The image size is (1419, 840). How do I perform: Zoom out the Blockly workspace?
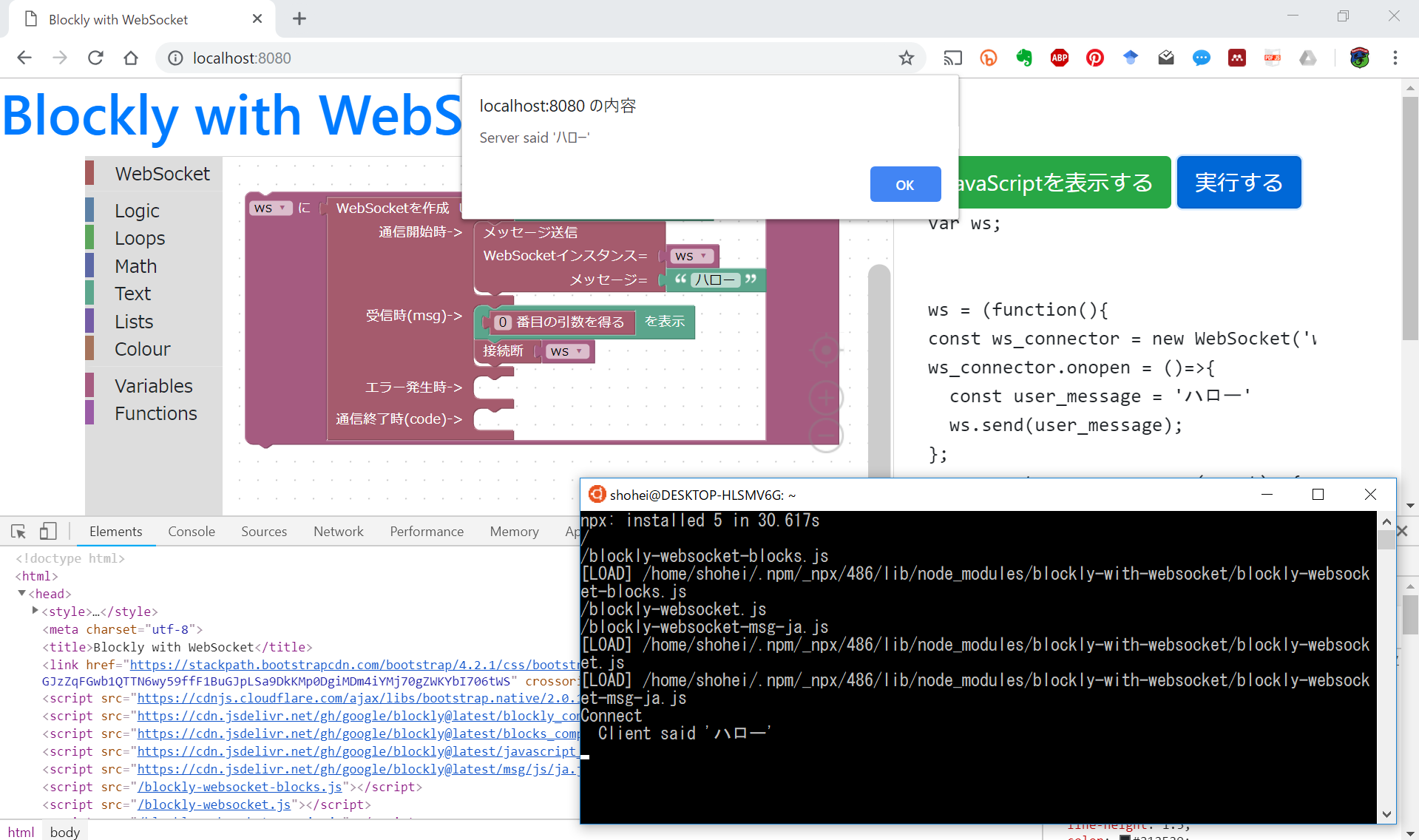pos(826,435)
